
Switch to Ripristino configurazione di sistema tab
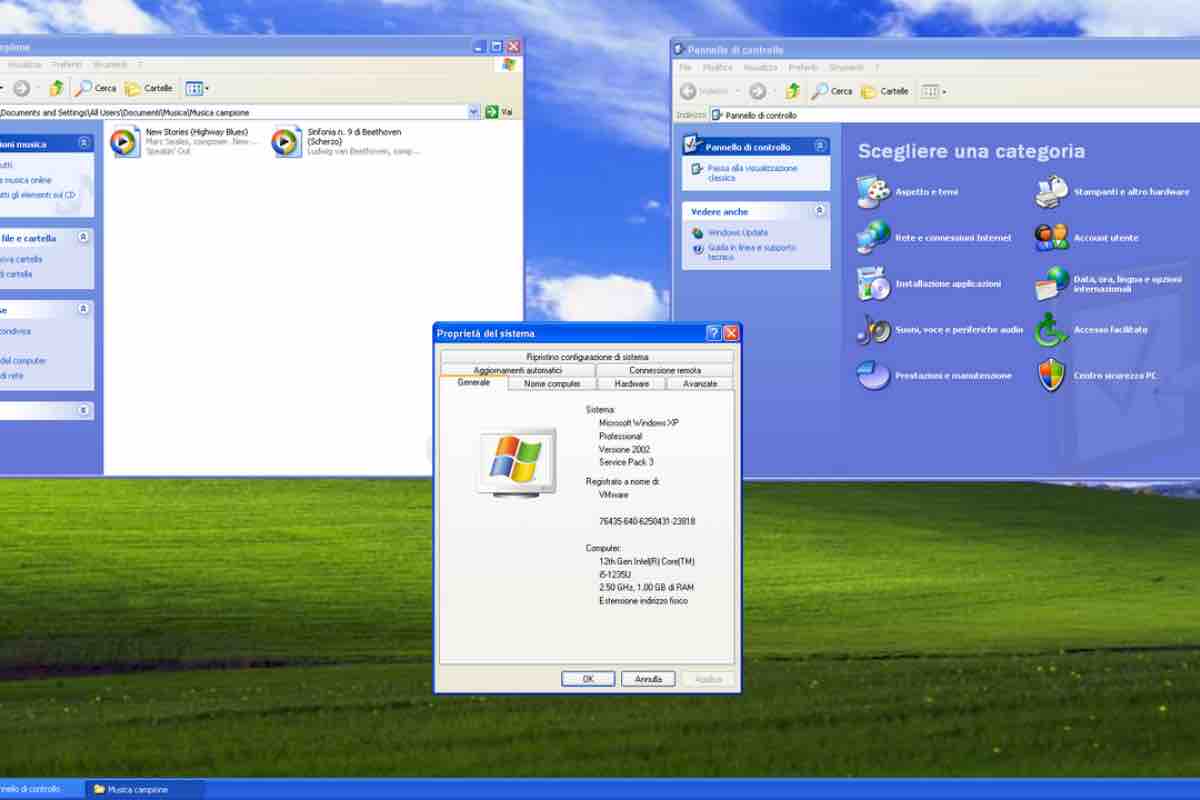pos(587,357)
